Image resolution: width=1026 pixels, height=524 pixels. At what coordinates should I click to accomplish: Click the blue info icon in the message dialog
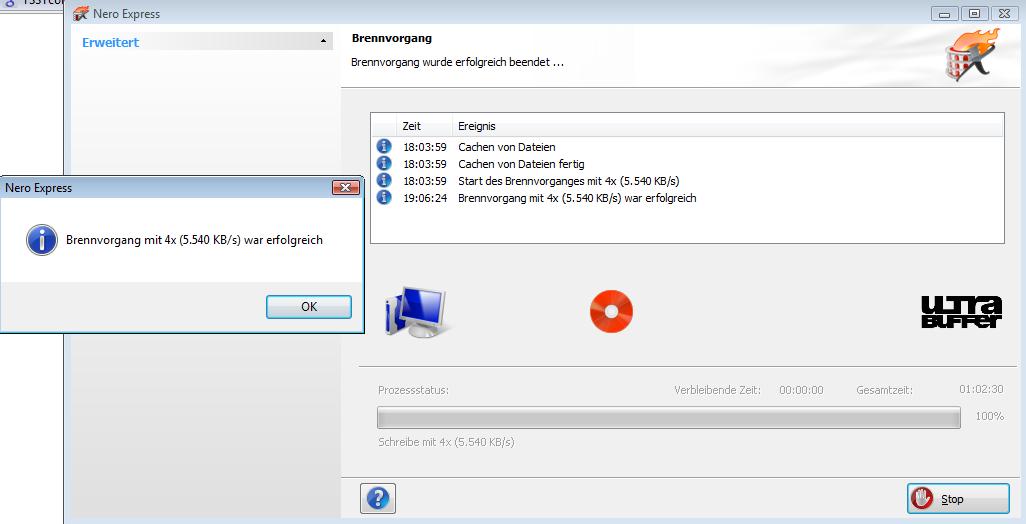tap(41, 240)
